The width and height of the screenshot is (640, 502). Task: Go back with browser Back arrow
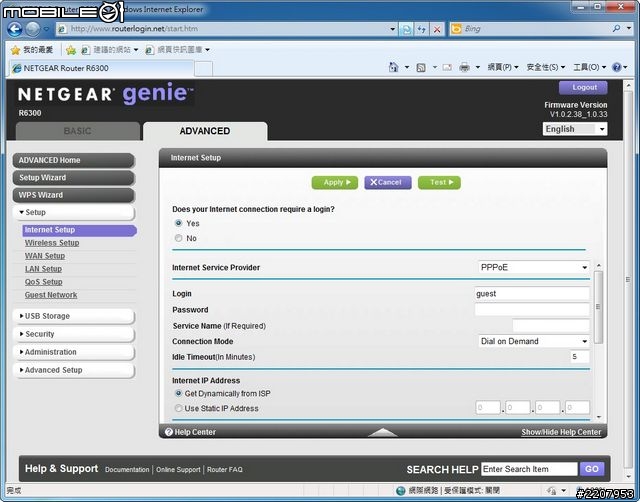pyautogui.click(x=15, y=29)
